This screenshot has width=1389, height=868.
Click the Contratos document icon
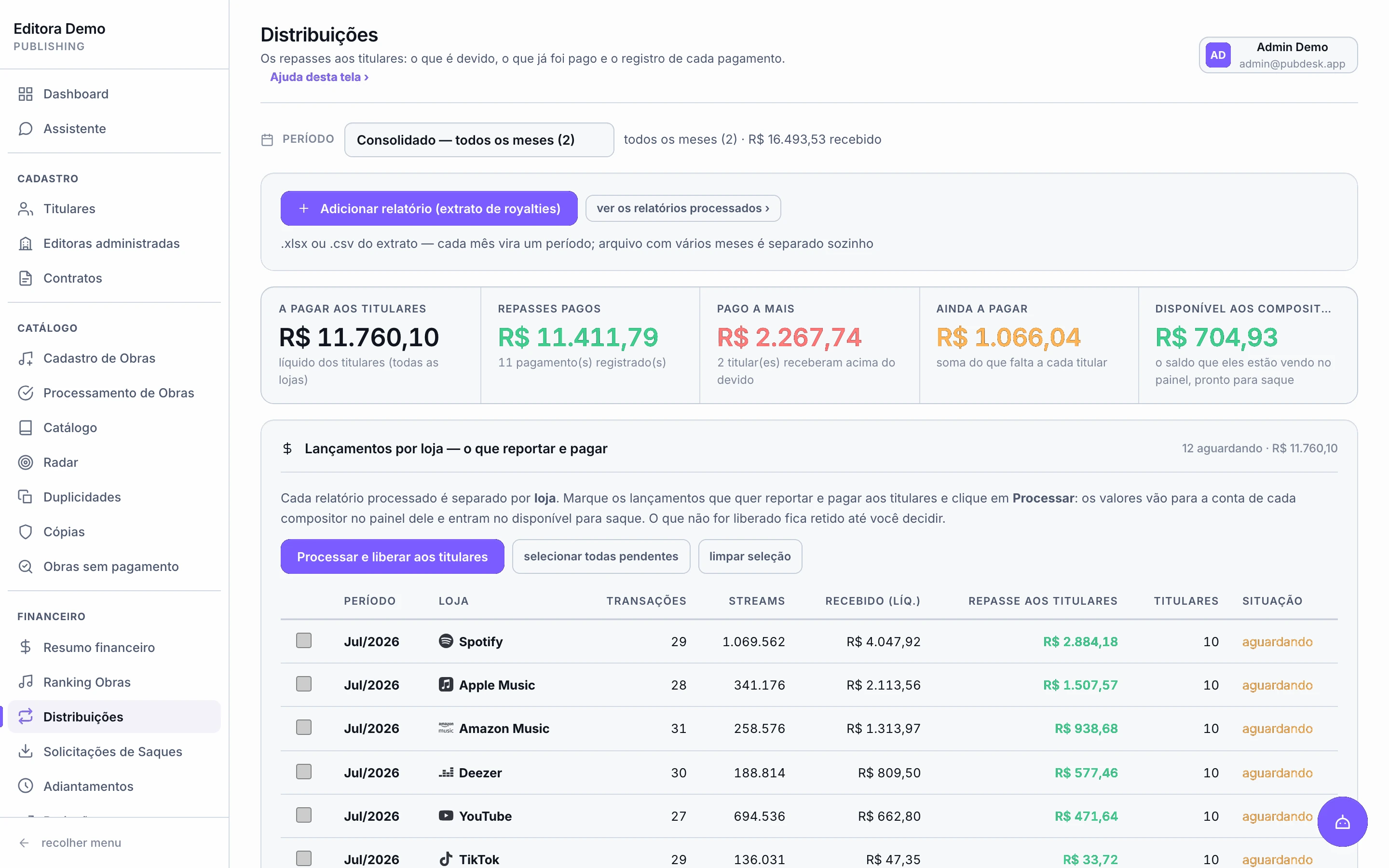click(x=25, y=278)
